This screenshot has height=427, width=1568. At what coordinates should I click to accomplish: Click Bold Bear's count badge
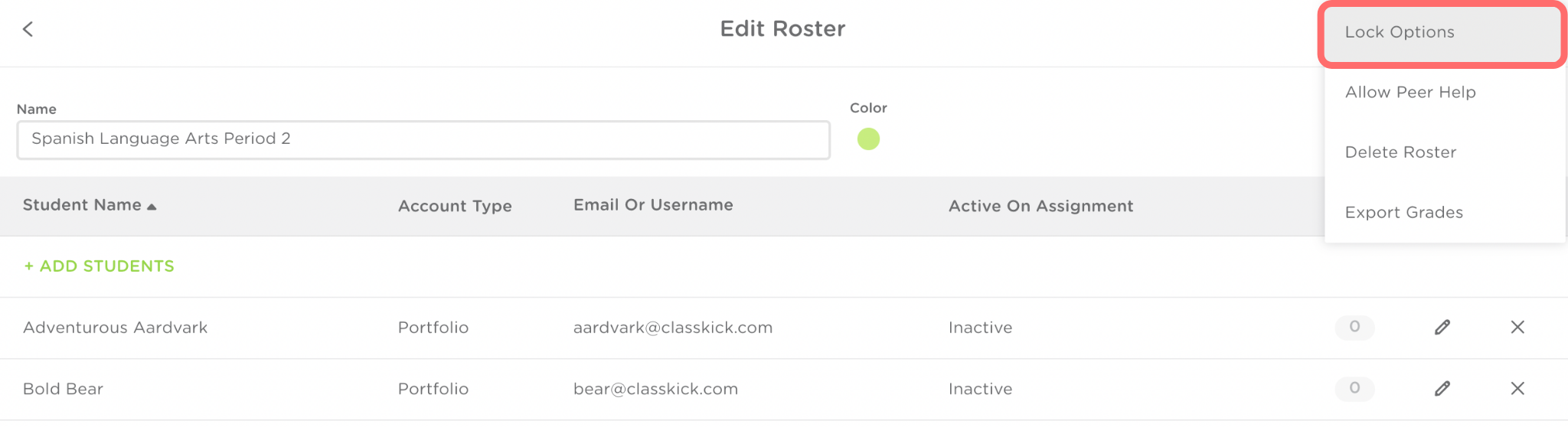1354,388
